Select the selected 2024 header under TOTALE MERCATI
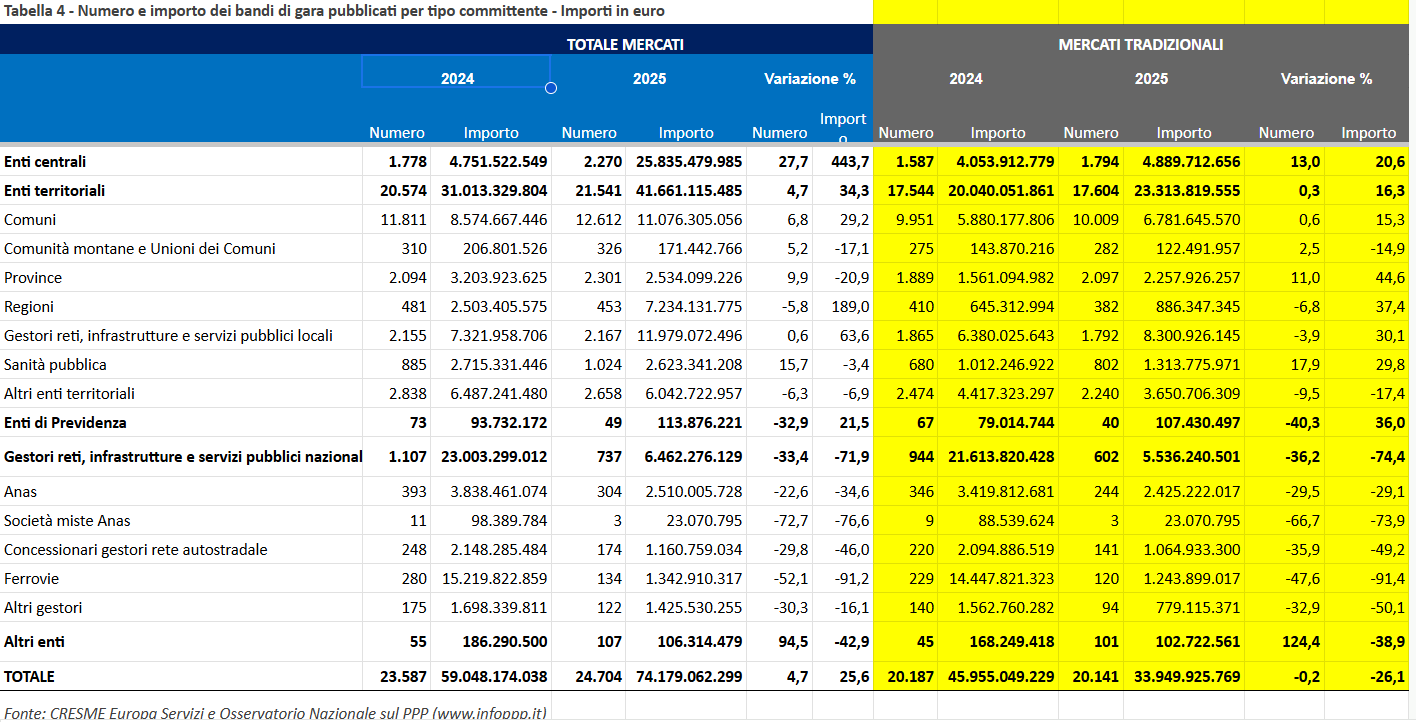This screenshot has height=722, width=1416. [457, 79]
